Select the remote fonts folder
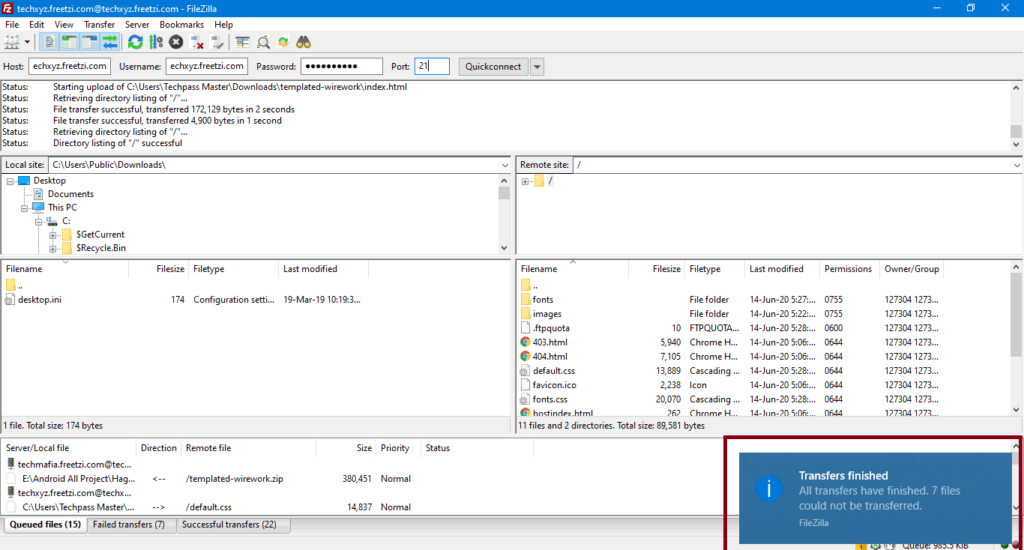The height and width of the screenshot is (550, 1024). tap(543, 299)
